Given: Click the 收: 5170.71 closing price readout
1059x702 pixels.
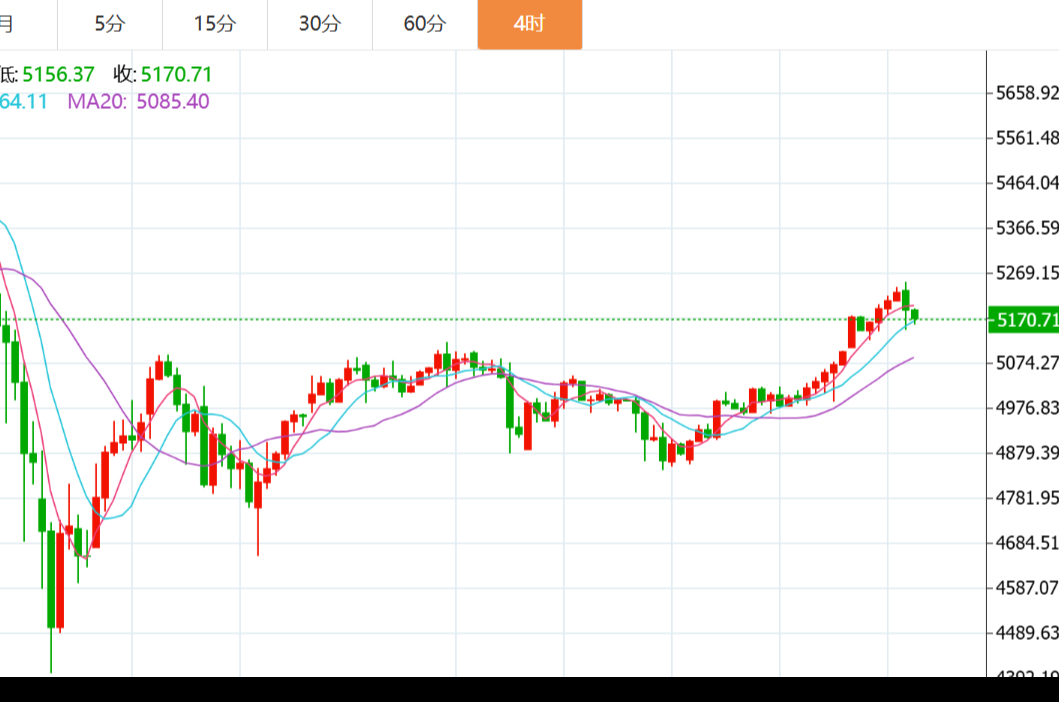Looking at the screenshot, I should (163, 74).
